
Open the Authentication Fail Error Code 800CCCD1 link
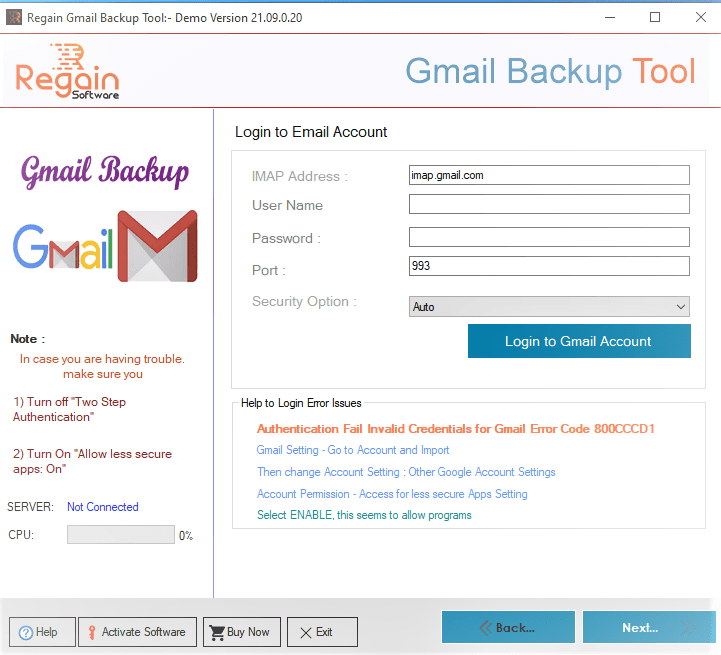click(x=455, y=429)
